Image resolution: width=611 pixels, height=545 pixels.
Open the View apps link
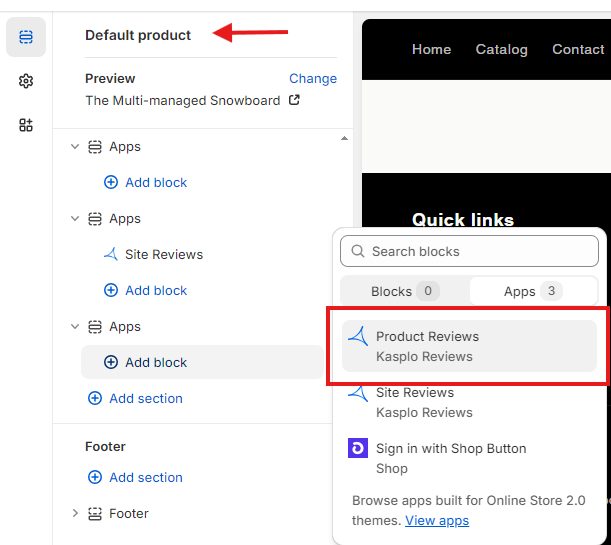(x=437, y=520)
